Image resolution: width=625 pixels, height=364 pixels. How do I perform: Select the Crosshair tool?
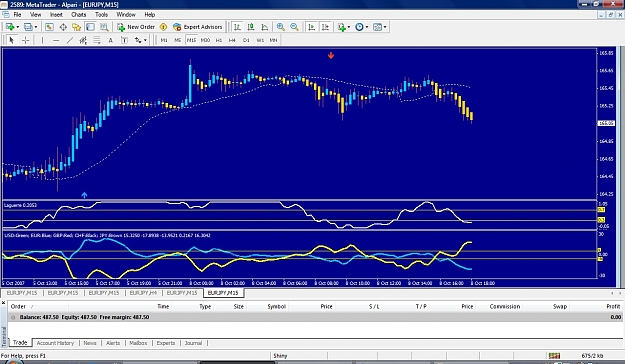tap(26, 40)
